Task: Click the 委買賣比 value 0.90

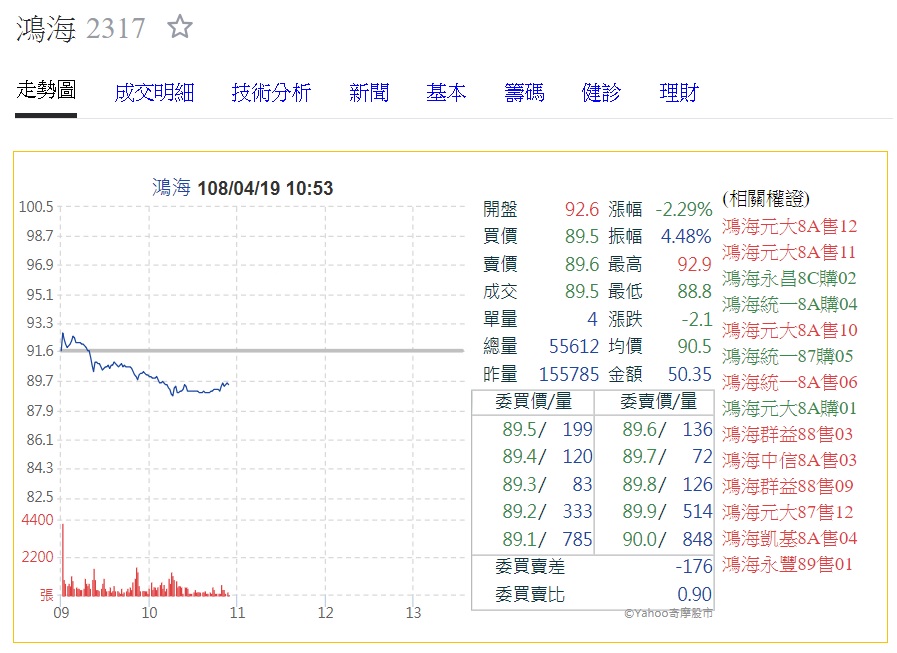Action: [694, 594]
